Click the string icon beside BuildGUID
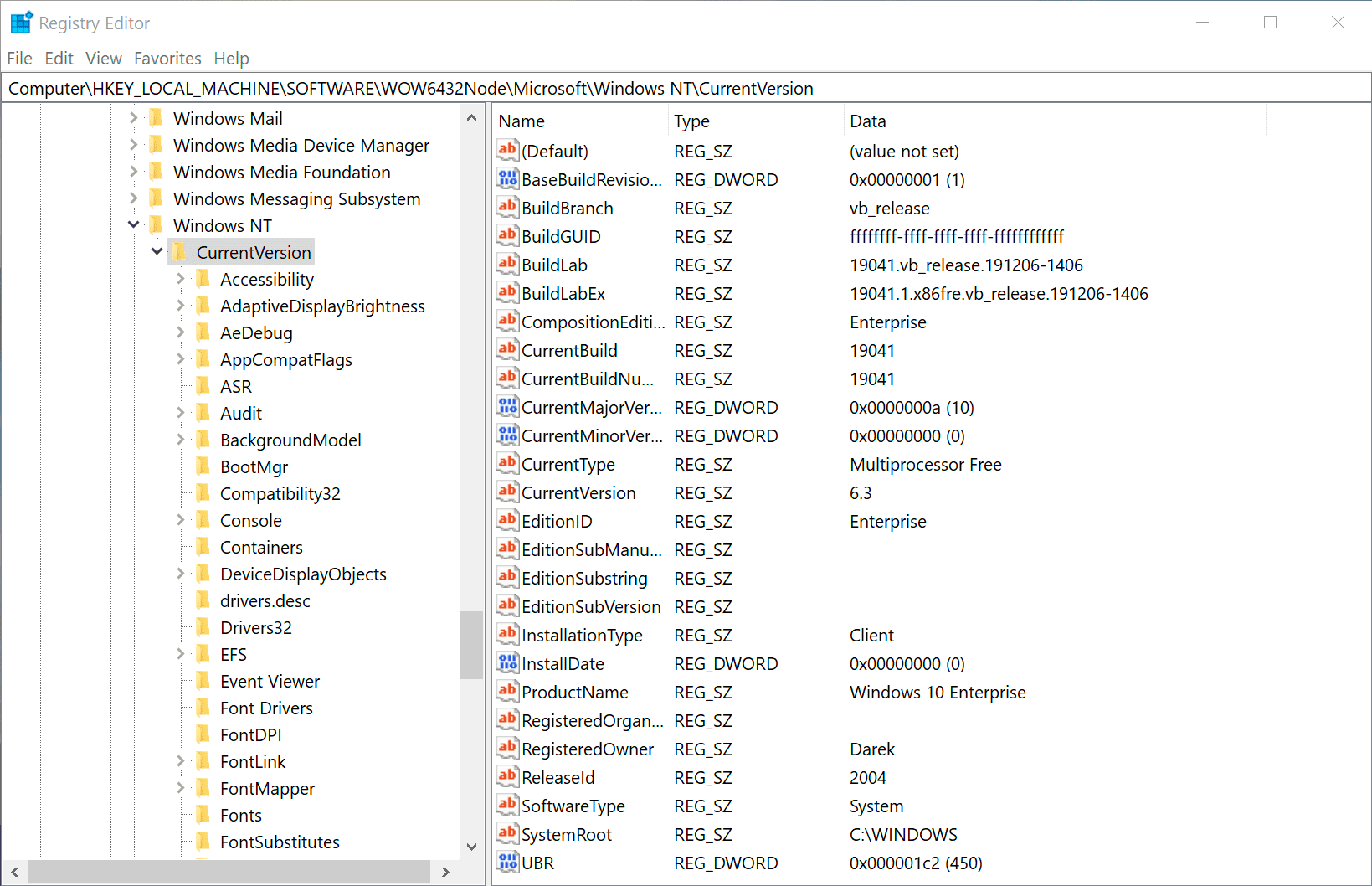Viewport: 1372px width, 886px height. [507, 235]
